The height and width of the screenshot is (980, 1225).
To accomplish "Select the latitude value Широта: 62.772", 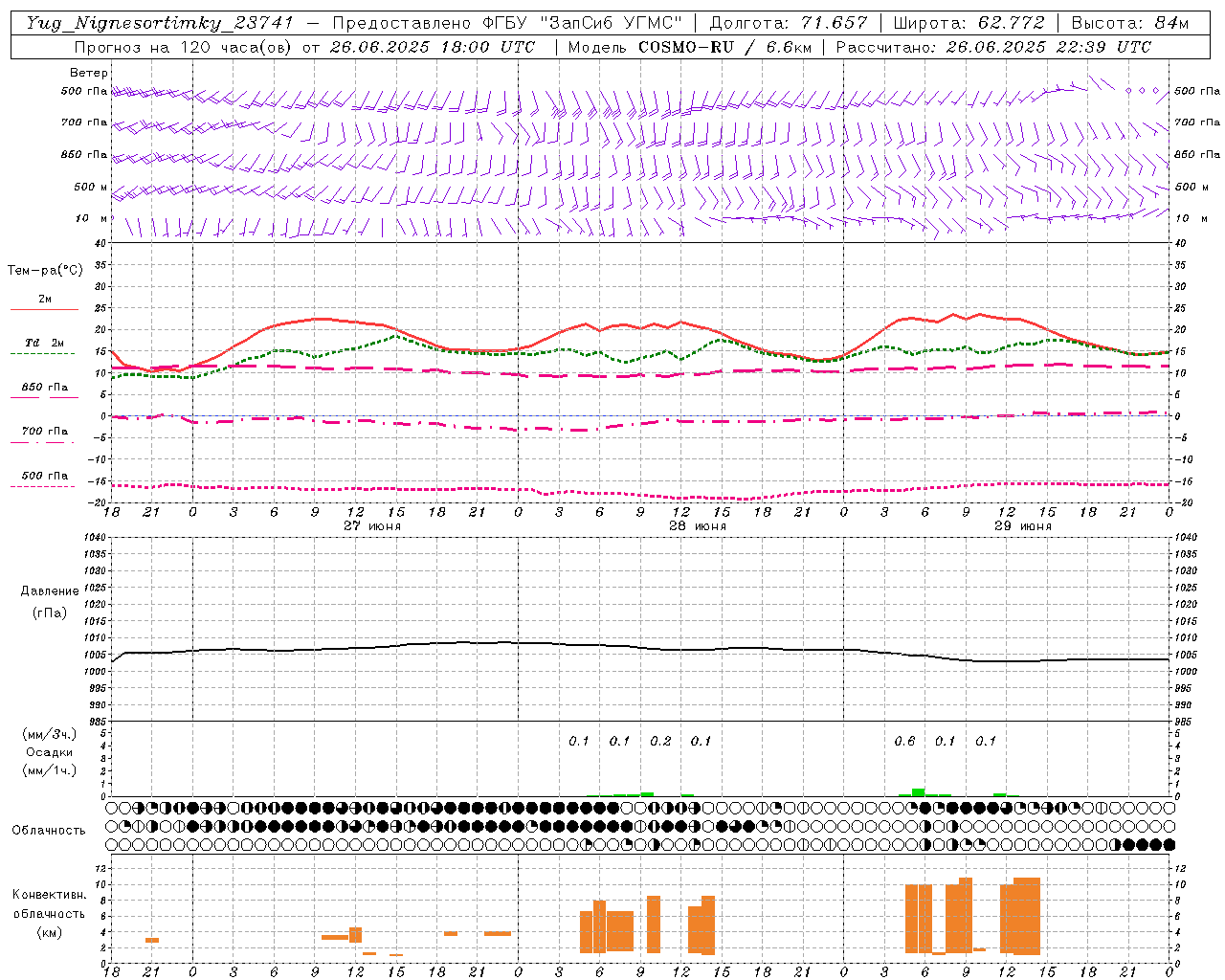I will coord(969,23).
